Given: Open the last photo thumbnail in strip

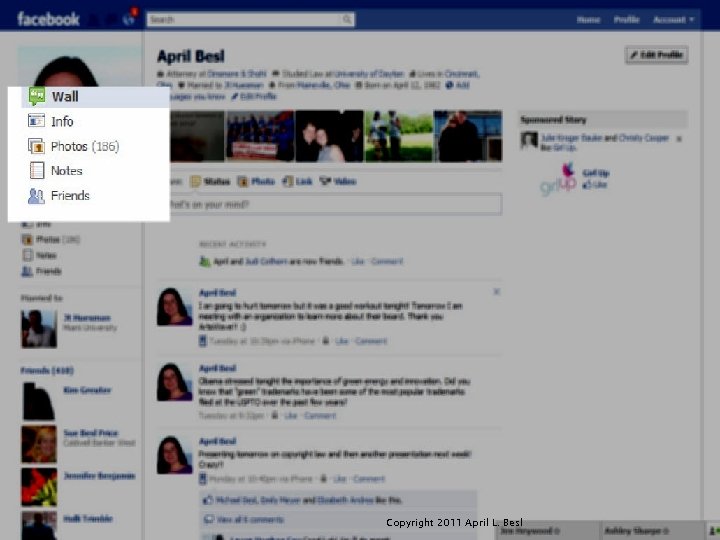Looking at the screenshot, I should (468, 136).
